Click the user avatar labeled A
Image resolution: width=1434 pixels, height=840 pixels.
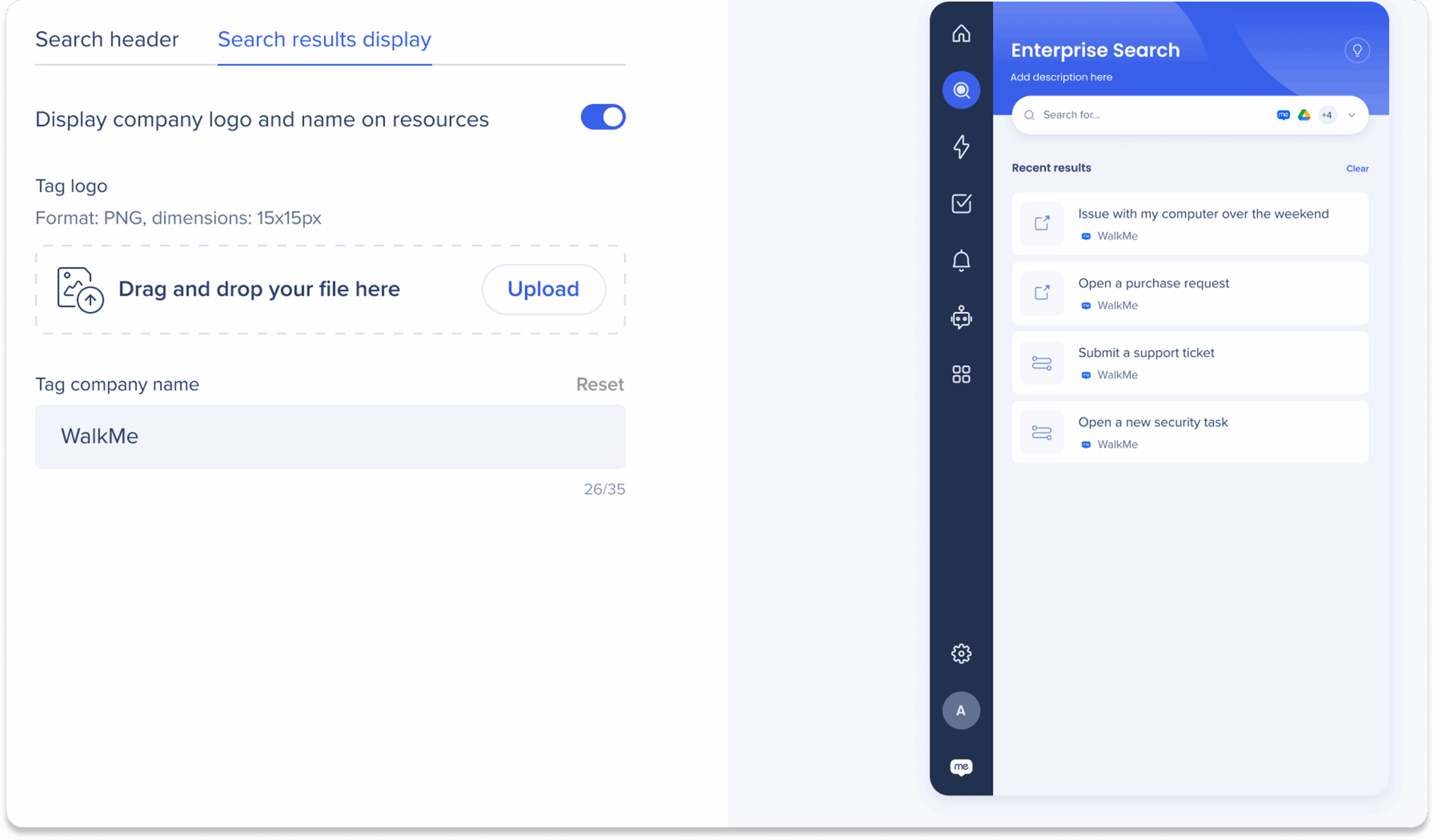[x=961, y=710]
